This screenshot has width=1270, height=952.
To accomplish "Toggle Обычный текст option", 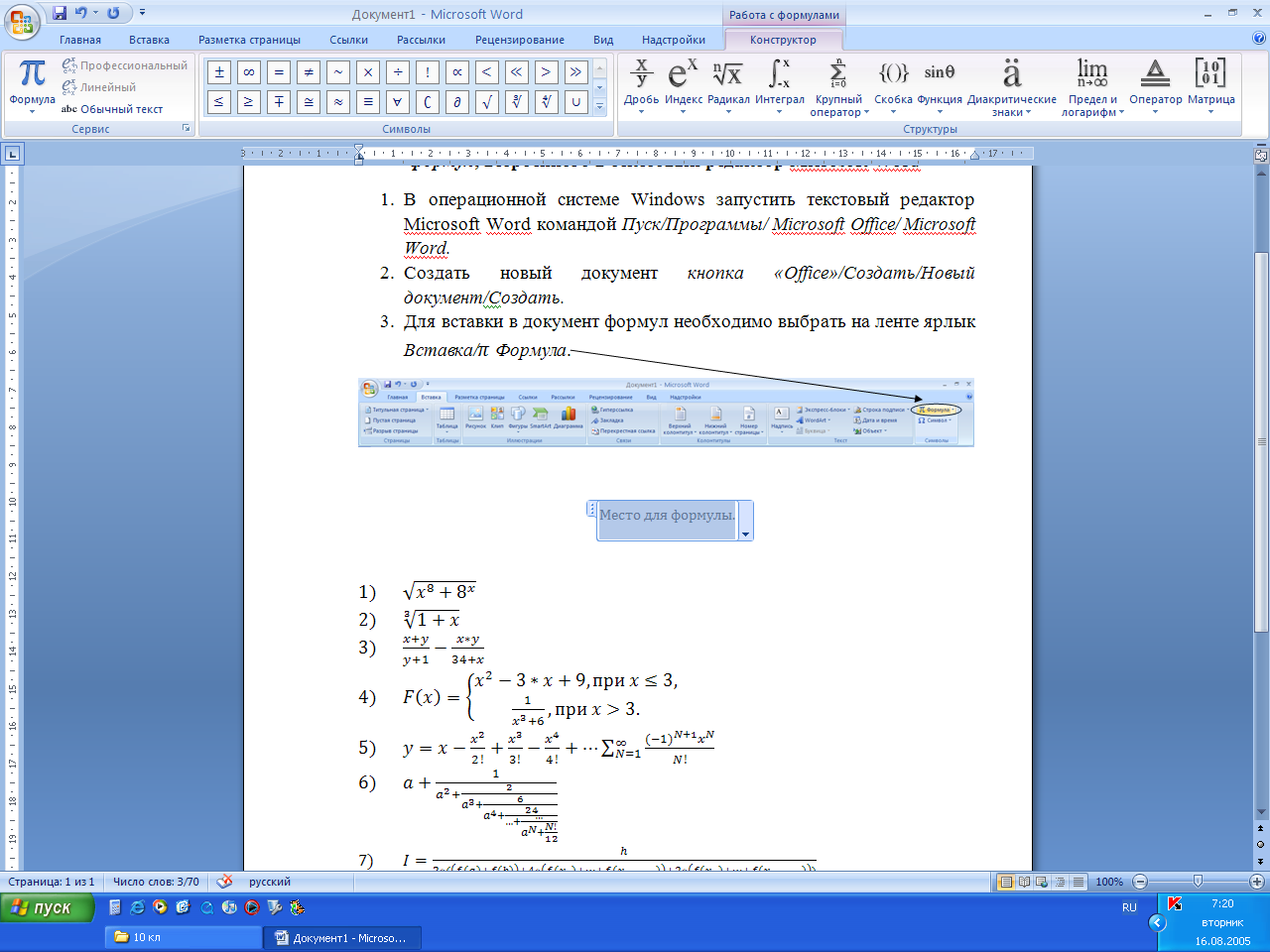I will pyautogui.click(x=112, y=109).
